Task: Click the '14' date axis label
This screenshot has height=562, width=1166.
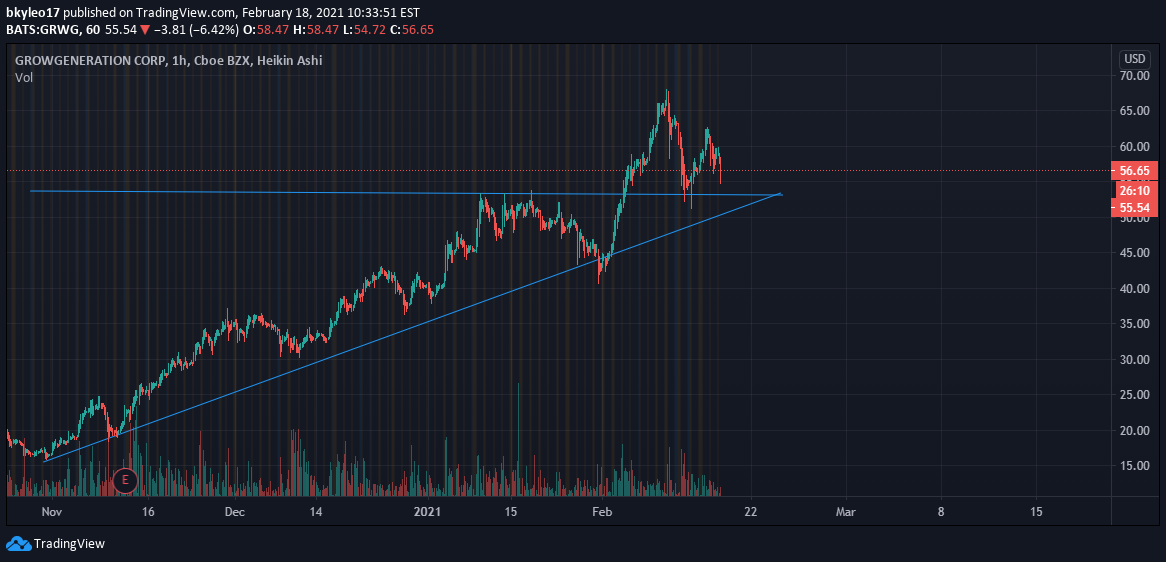Action: click(316, 512)
